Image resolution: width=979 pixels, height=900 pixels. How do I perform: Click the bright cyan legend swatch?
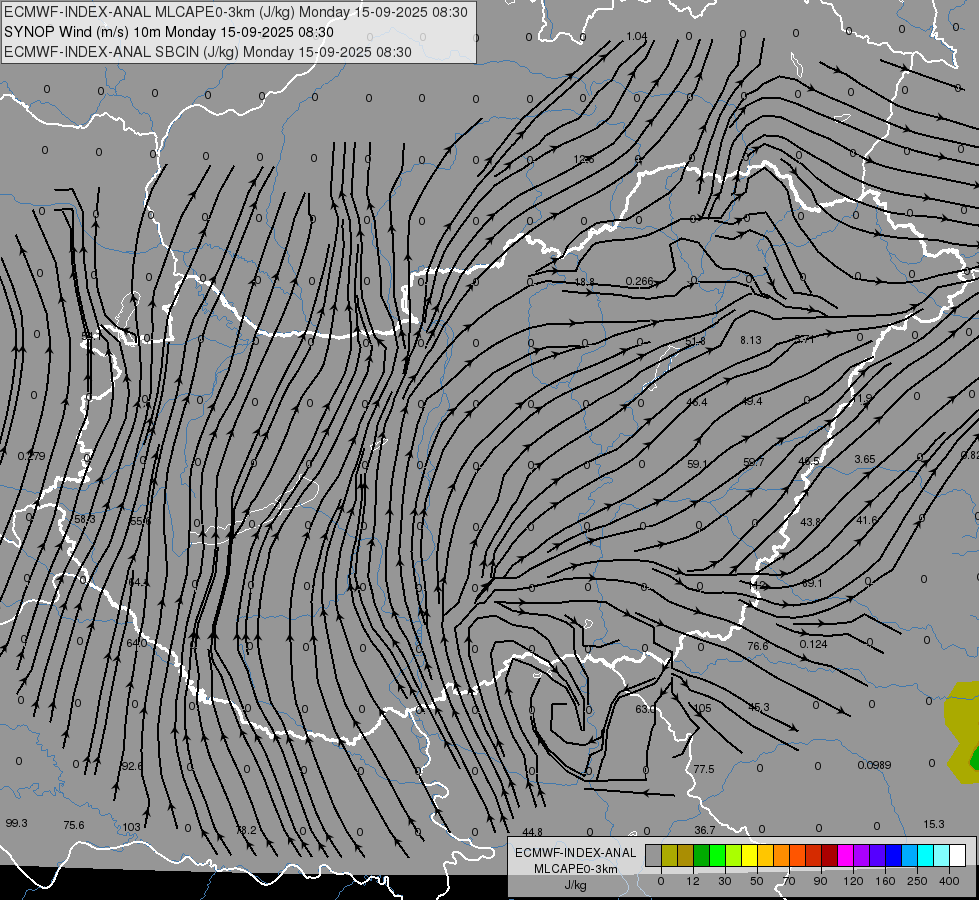[x=927, y=855]
